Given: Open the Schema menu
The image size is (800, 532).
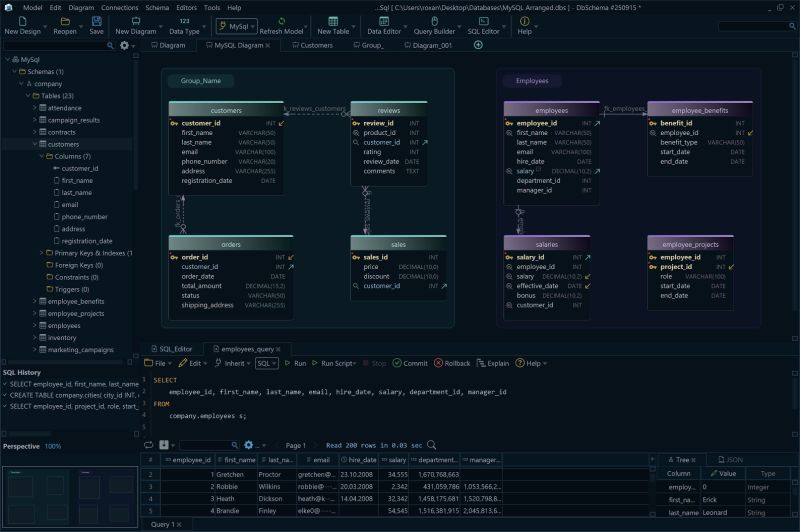Looking at the screenshot, I should tap(157, 8).
